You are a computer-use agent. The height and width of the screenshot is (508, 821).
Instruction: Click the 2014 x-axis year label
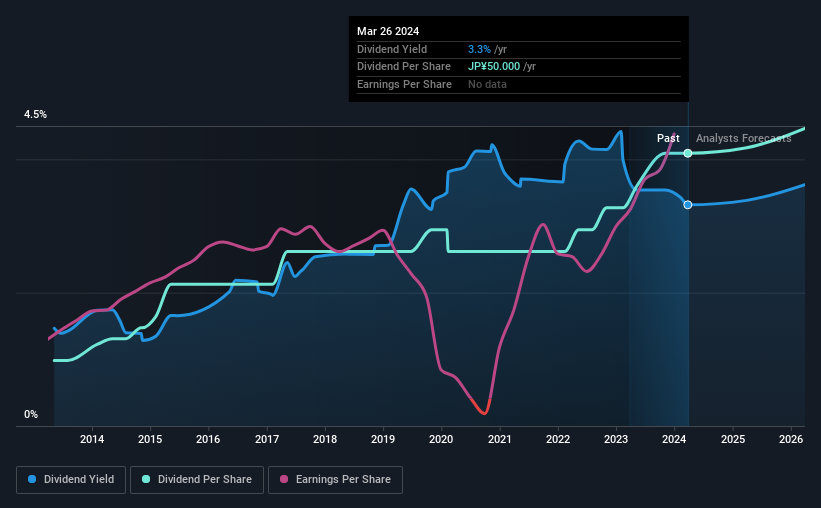click(92, 439)
